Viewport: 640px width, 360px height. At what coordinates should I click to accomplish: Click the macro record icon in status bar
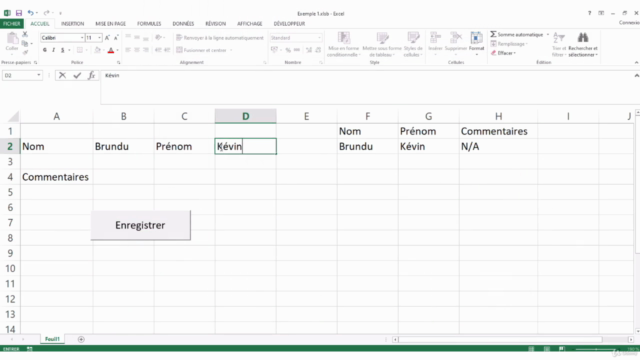click(x=29, y=349)
